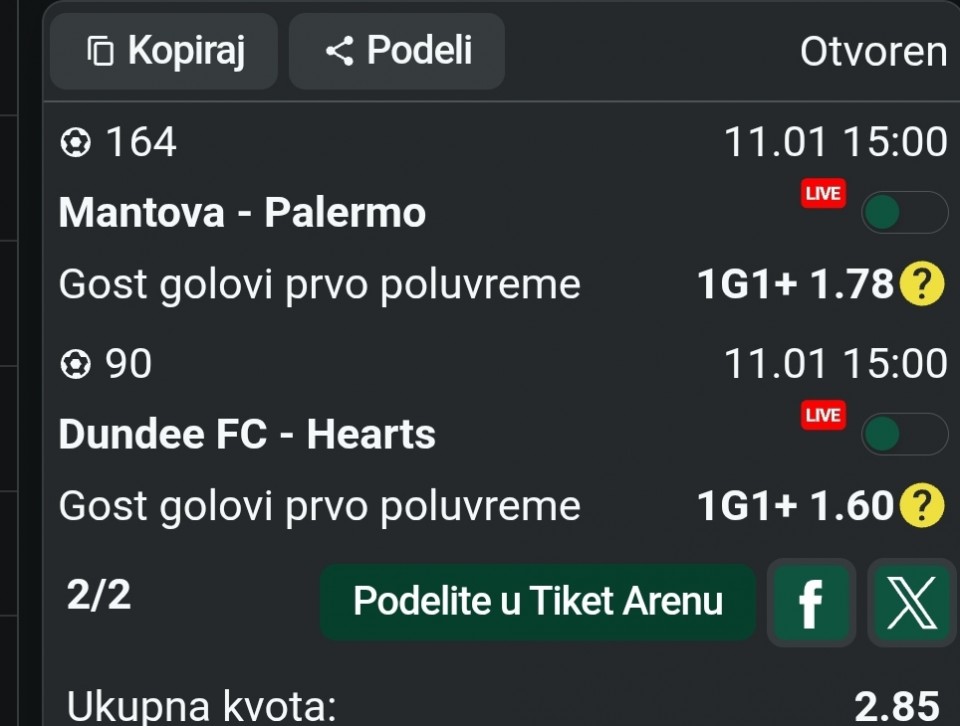
Task: Toggle the Dundee FC - Hearts switch
Action: click(x=904, y=434)
